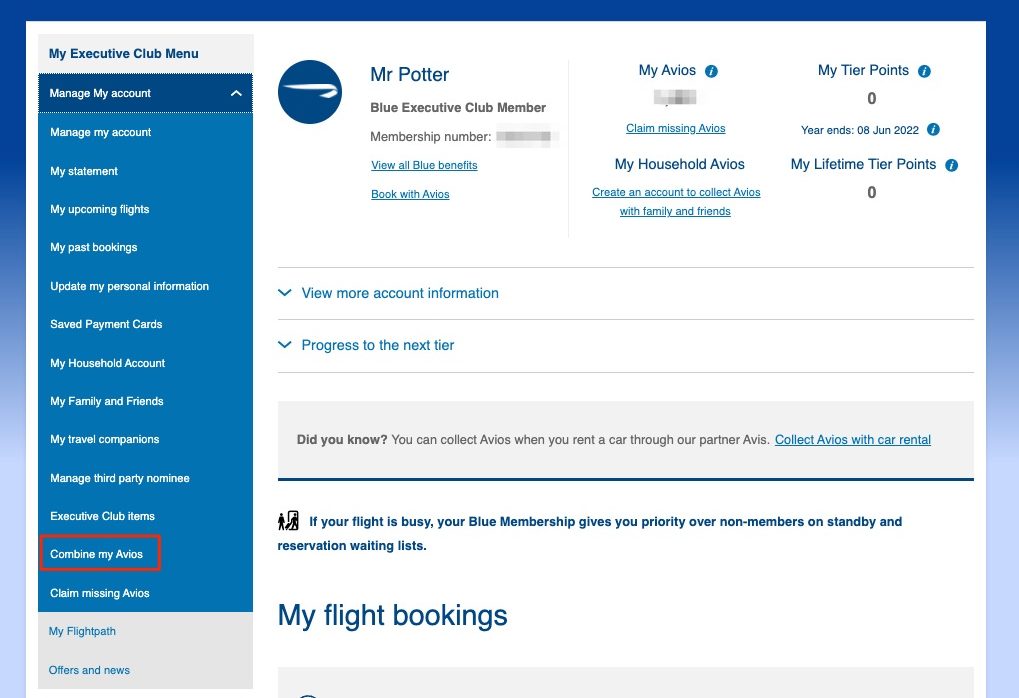This screenshot has width=1019, height=698.
Task: Follow the Book with Avios link
Action: pyautogui.click(x=410, y=194)
